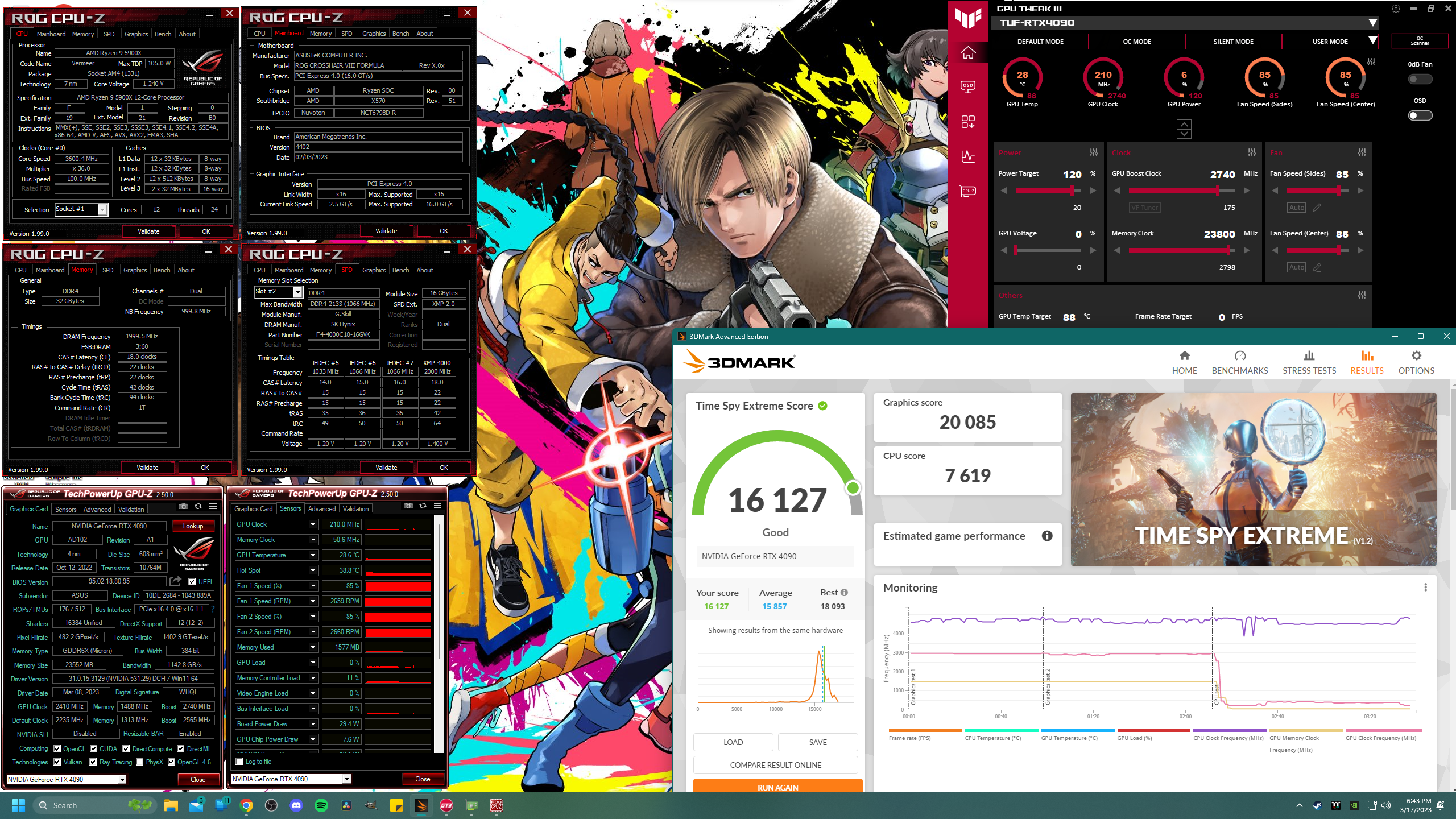Click Validate in top-left CPU-Z window
1456x819 pixels.
[x=148, y=231]
